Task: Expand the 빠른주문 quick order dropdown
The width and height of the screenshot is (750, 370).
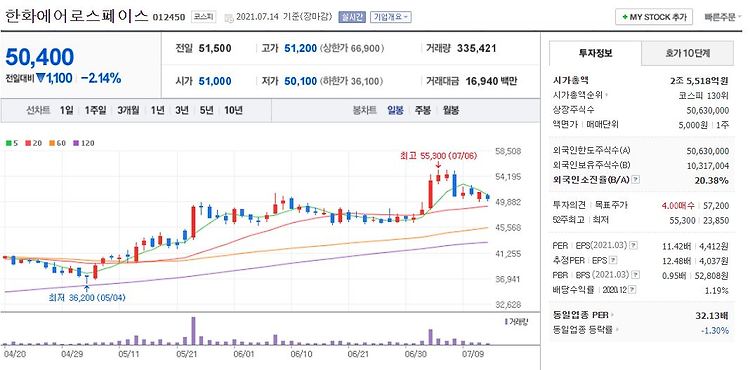Action: click(x=723, y=17)
